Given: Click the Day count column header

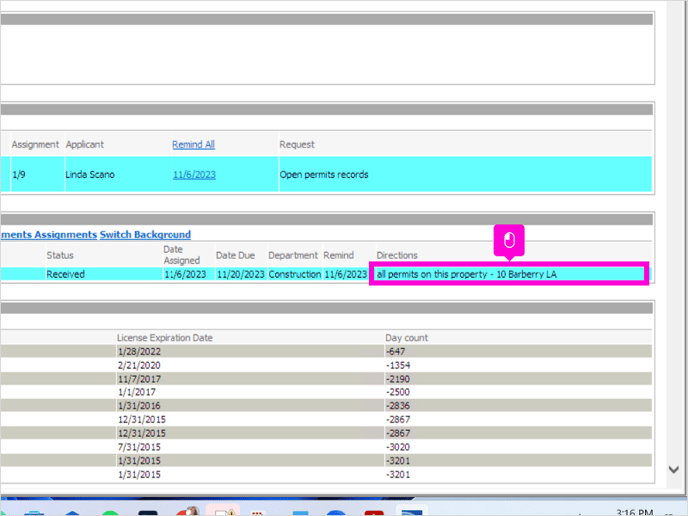Looking at the screenshot, I should pyautogui.click(x=406, y=338).
